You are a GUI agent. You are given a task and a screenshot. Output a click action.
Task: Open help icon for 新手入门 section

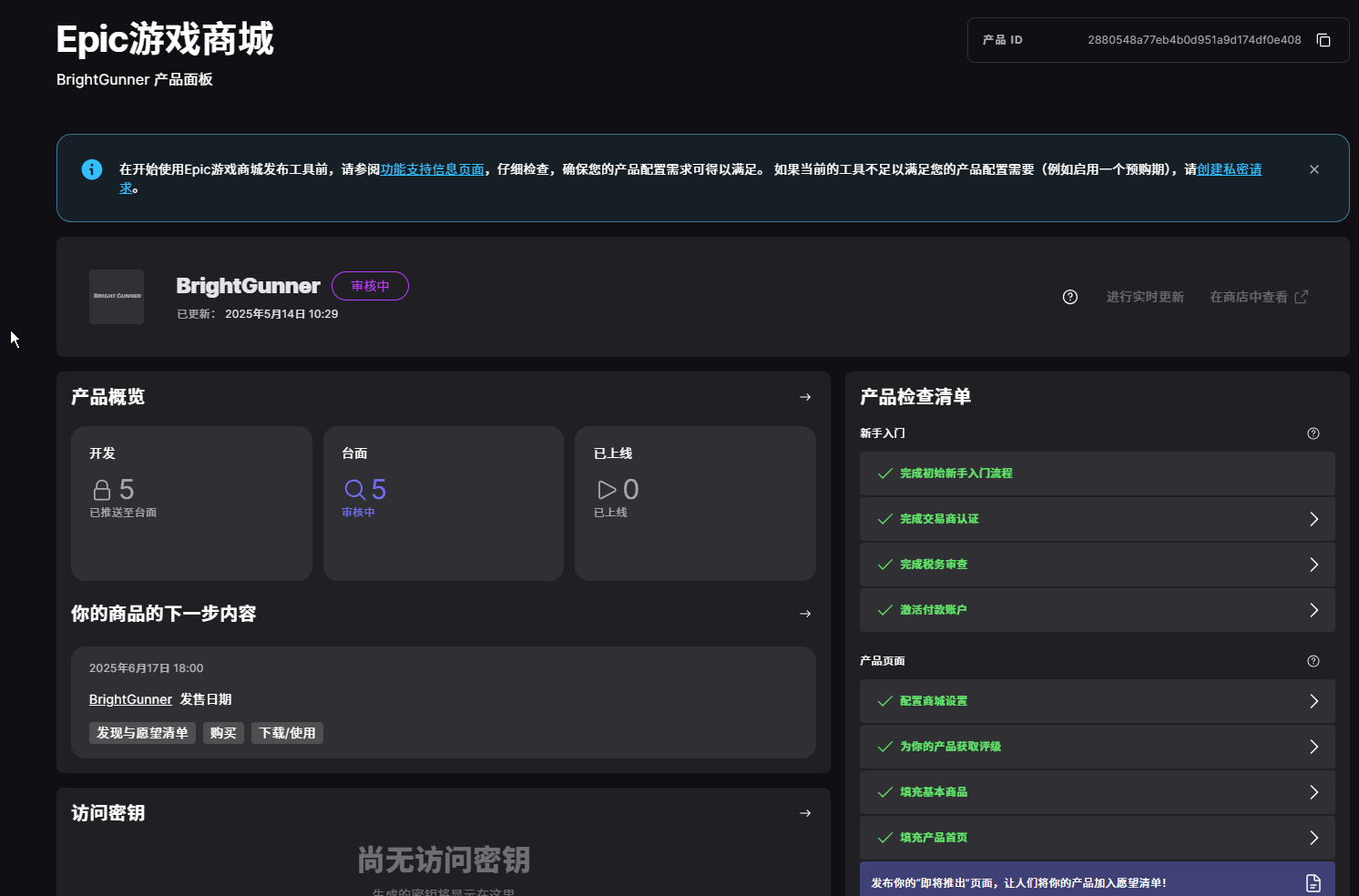pyautogui.click(x=1313, y=433)
